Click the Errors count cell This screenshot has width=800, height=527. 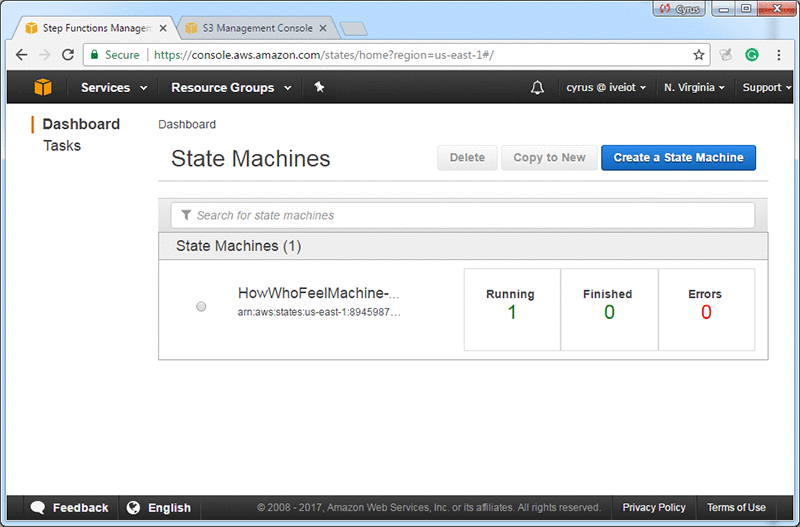tap(706, 310)
